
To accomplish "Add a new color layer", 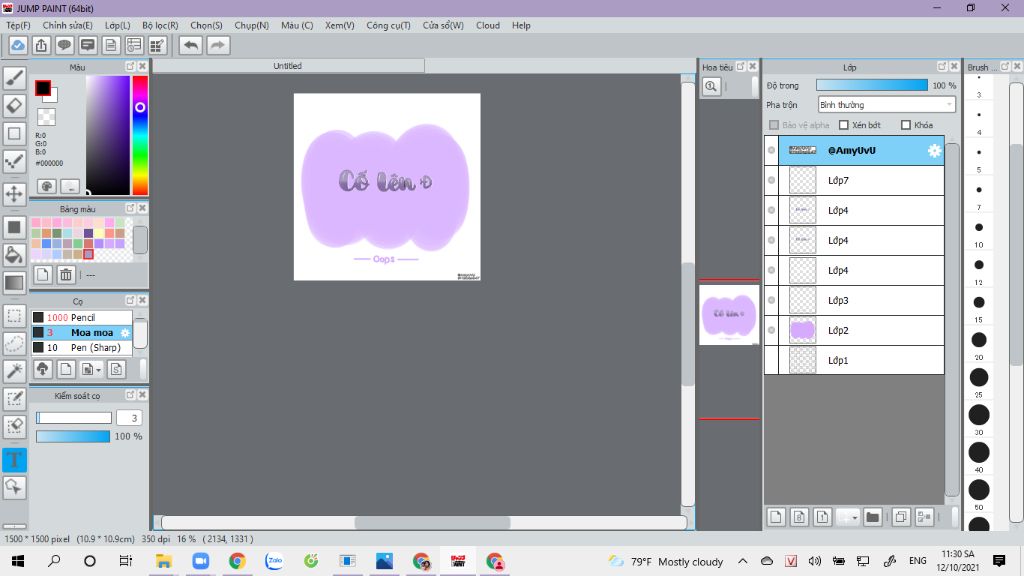I will click(776, 517).
